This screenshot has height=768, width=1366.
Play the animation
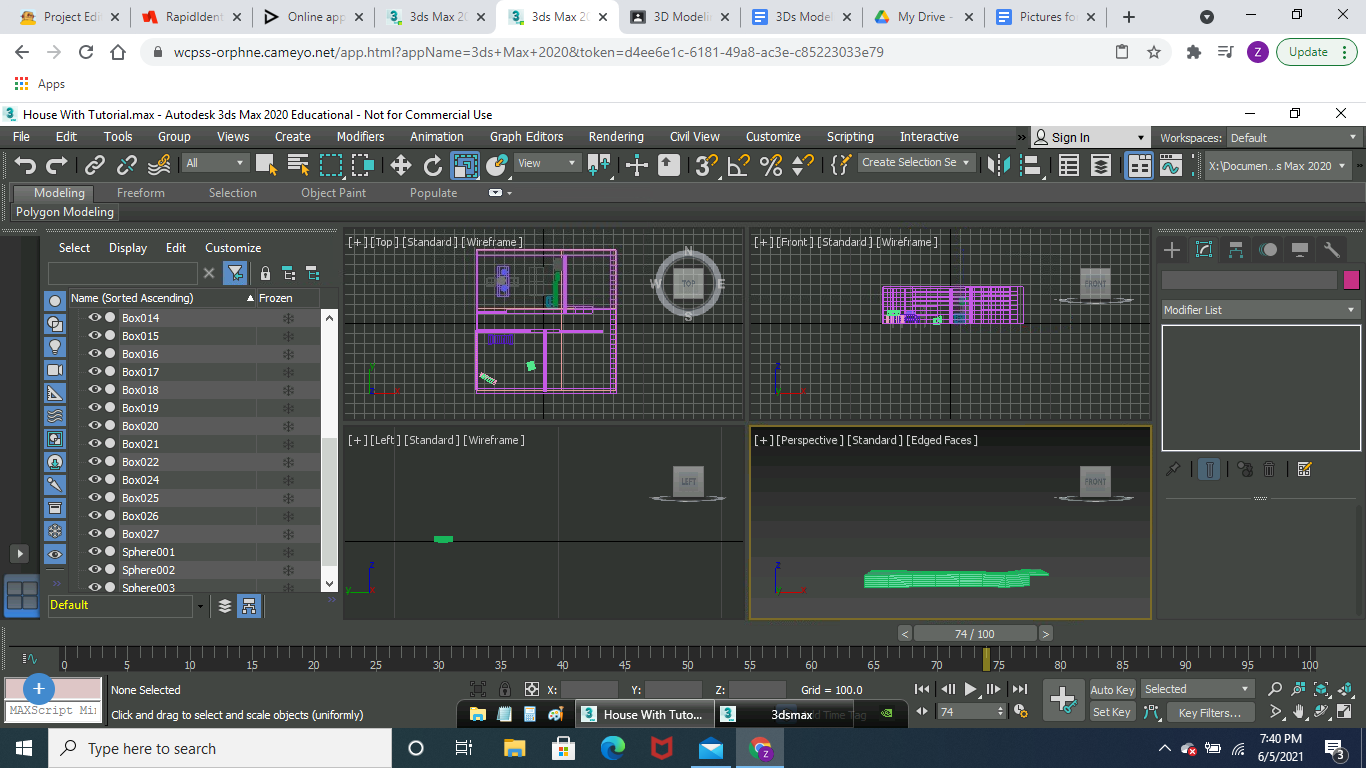(x=970, y=689)
